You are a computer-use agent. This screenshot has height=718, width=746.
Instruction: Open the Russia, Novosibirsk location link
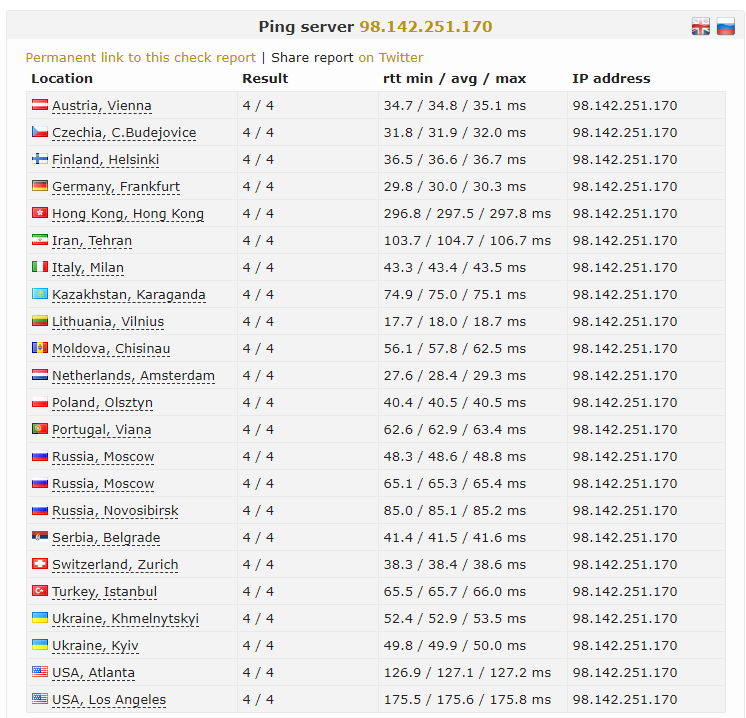(115, 510)
